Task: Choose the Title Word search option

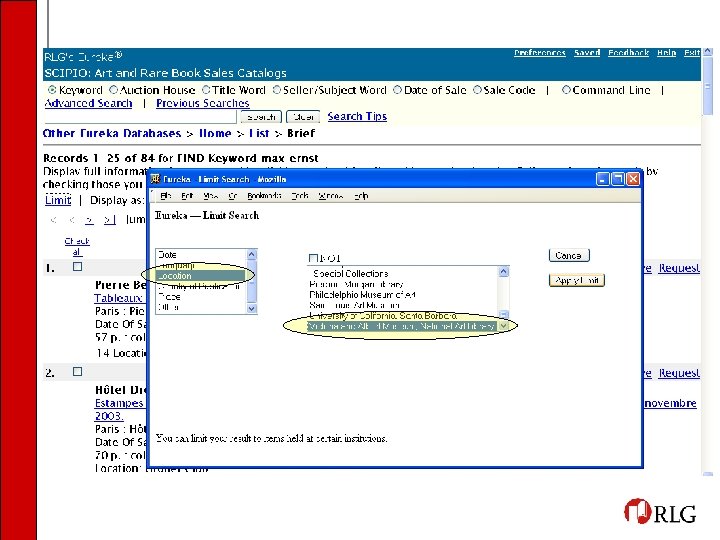Action: click(x=206, y=90)
